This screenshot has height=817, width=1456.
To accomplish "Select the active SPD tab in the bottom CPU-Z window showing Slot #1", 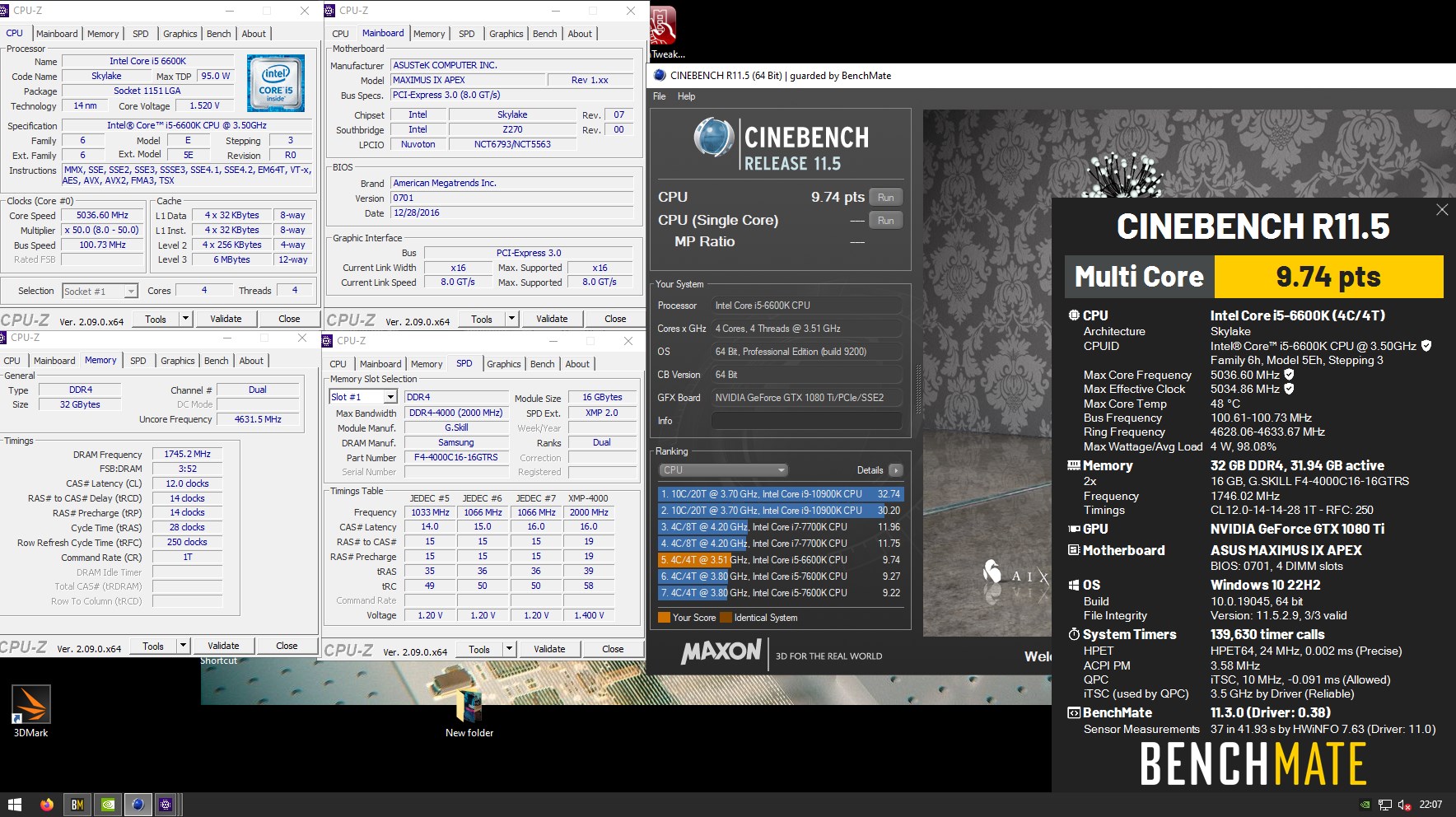I will point(464,363).
